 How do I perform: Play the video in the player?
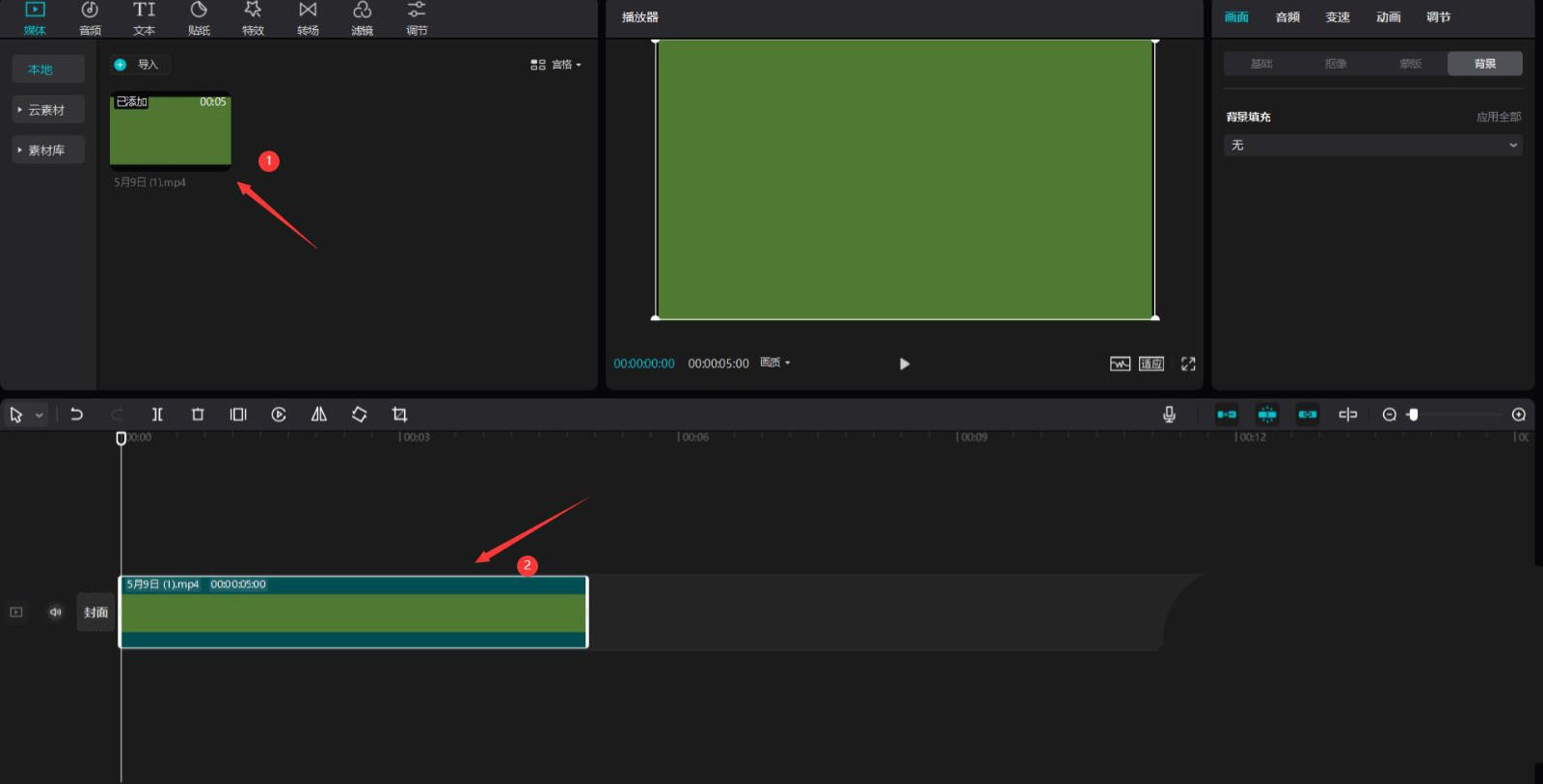[x=905, y=364]
